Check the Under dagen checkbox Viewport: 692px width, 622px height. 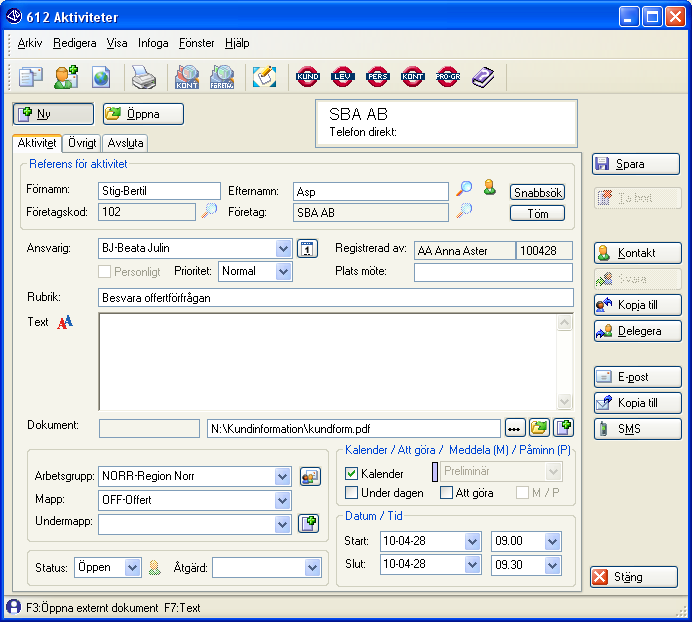351,493
